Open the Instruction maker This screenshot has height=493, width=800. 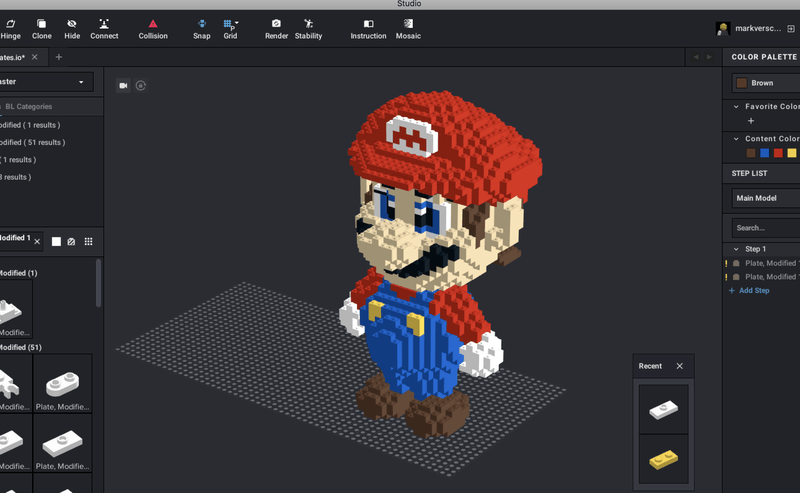pos(368,28)
